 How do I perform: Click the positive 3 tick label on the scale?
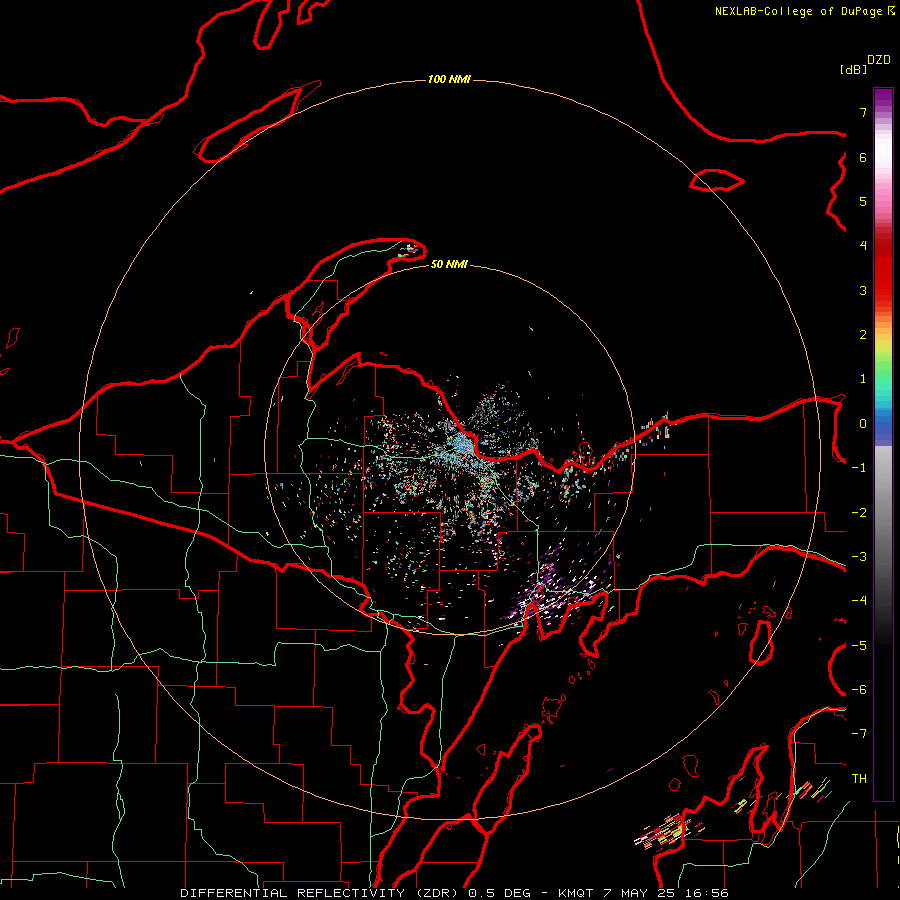pos(863,290)
